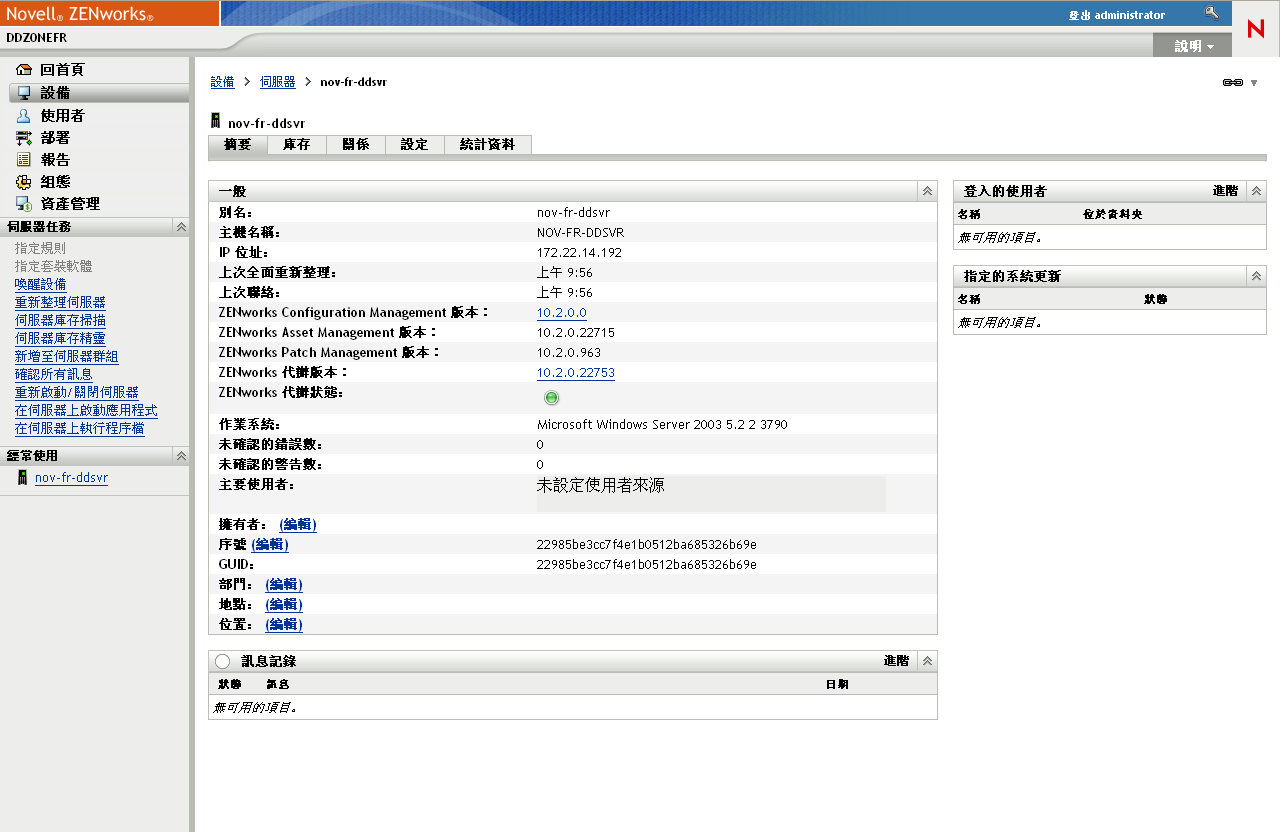Click 進階 in the 訊息記錄 panel

tap(897, 661)
